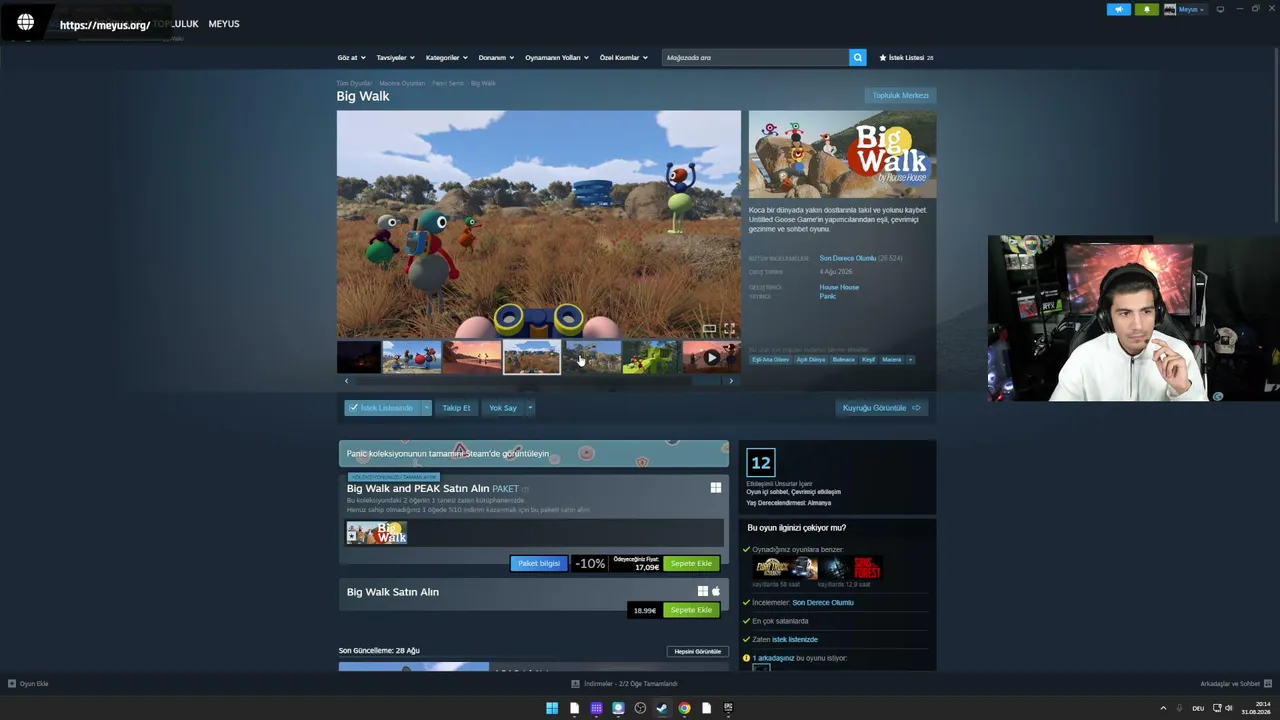Open İstek Listesi wishlist link
1280x720 pixels.
pos(906,57)
